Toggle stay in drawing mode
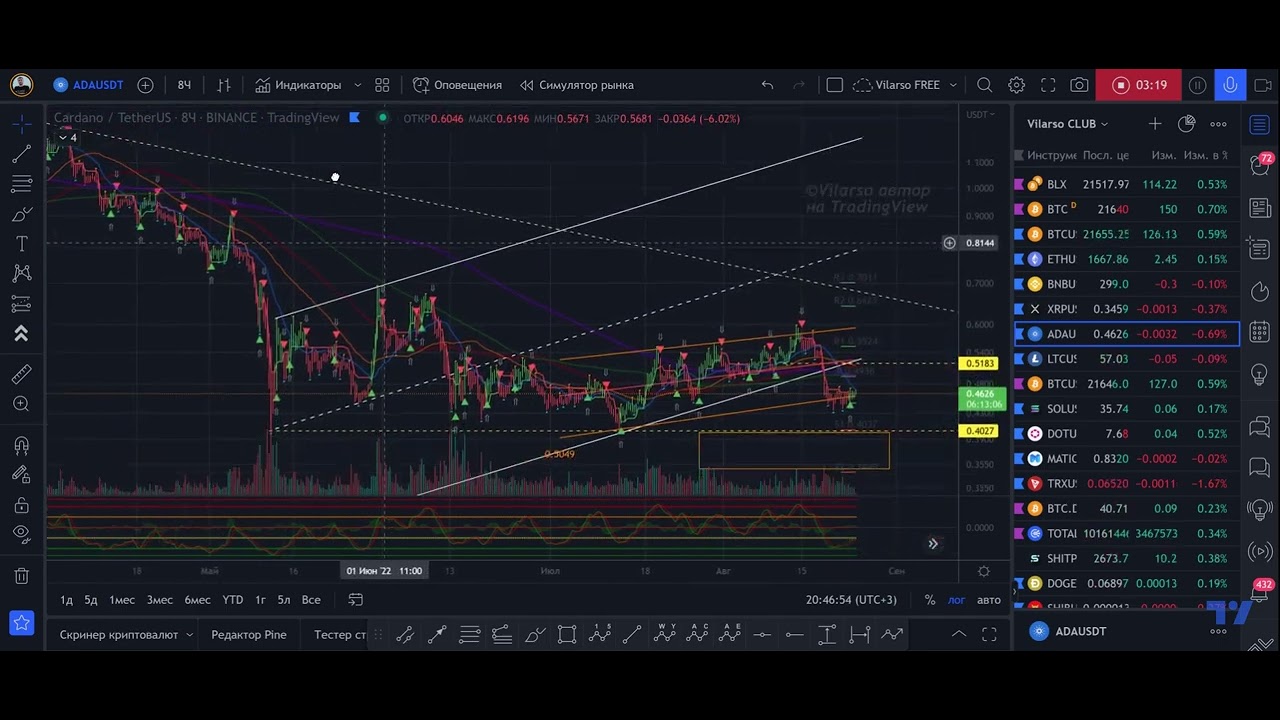Screen dimensions: 1280x720 tap(21, 476)
